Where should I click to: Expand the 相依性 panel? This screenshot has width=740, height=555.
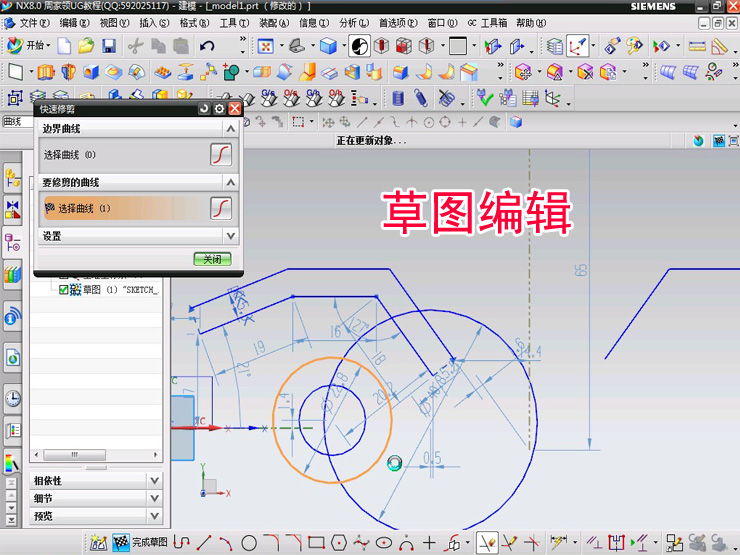(154, 480)
